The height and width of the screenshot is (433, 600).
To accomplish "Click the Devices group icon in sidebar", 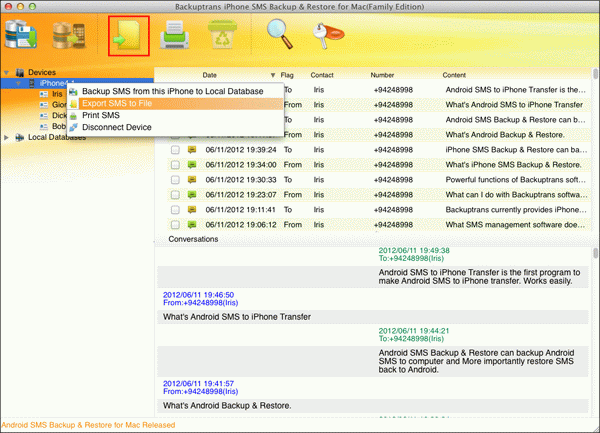I will 20,72.
